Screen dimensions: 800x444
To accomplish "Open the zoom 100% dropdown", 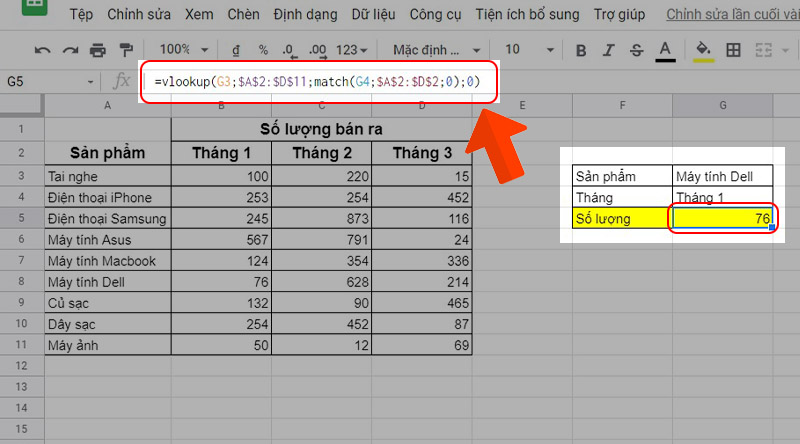I will pyautogui.click(x=183, y=50).
